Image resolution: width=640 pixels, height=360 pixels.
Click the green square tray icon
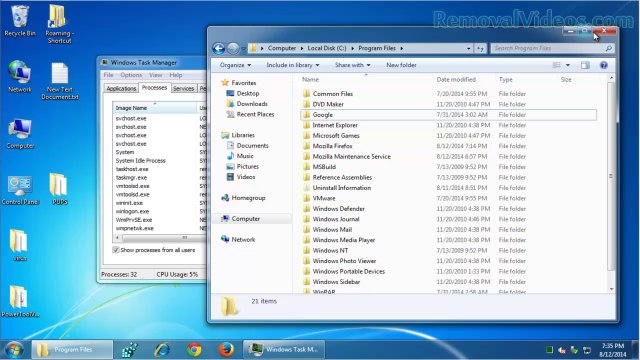[549, 350]
